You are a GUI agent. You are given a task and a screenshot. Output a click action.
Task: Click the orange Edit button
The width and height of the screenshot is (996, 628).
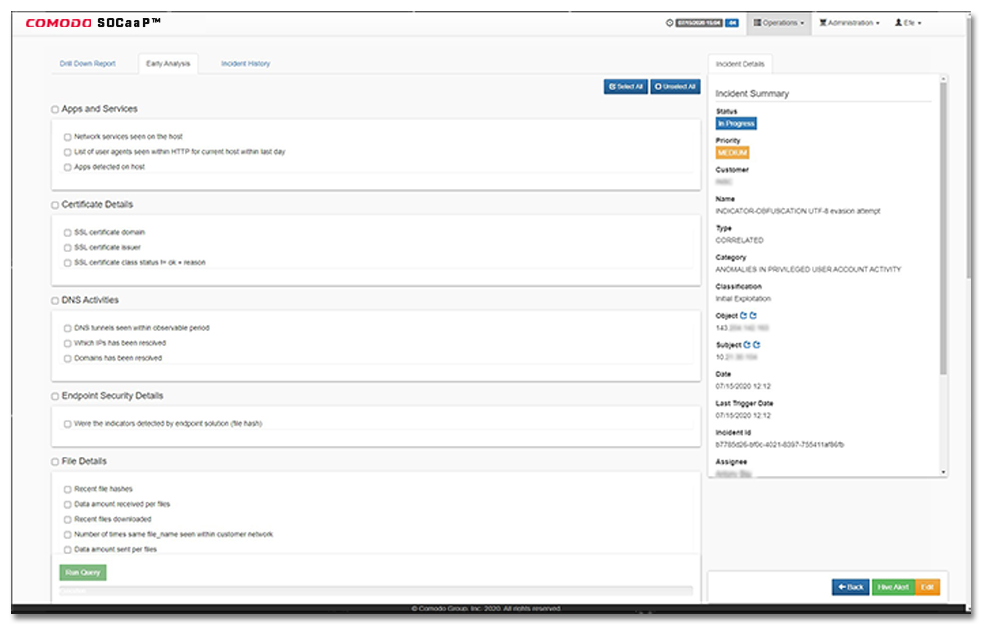[928, 587]
